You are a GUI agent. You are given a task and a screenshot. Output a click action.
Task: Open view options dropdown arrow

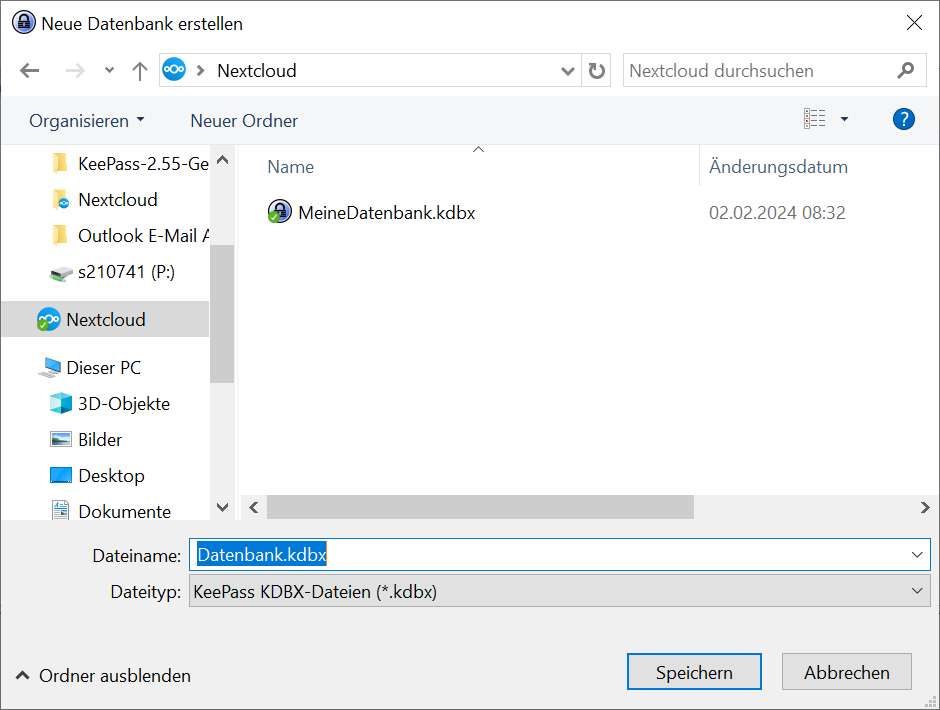[x=844, y=119]
